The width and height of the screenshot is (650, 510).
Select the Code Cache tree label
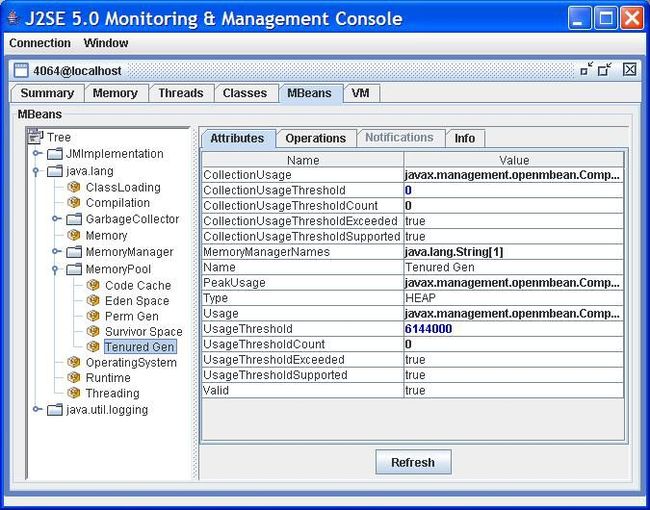pyautogui.click(x=138, y=285)
